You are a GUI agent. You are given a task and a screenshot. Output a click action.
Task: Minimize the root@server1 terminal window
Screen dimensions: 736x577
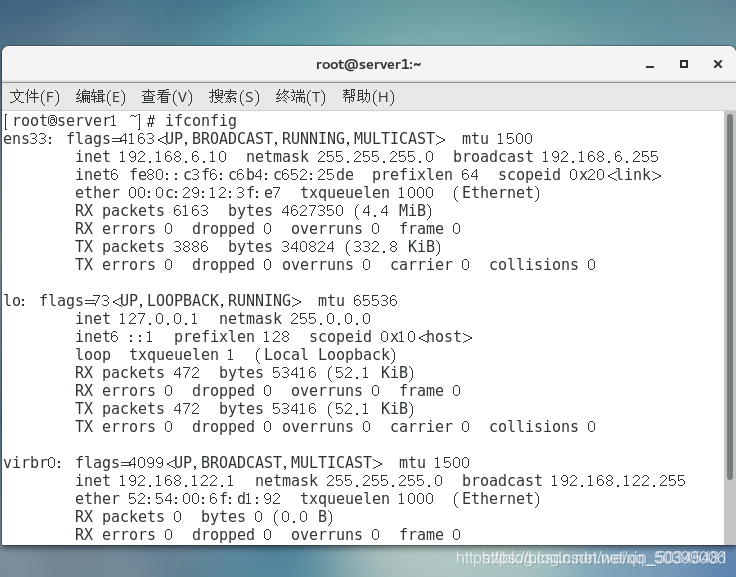click(650, 65)
